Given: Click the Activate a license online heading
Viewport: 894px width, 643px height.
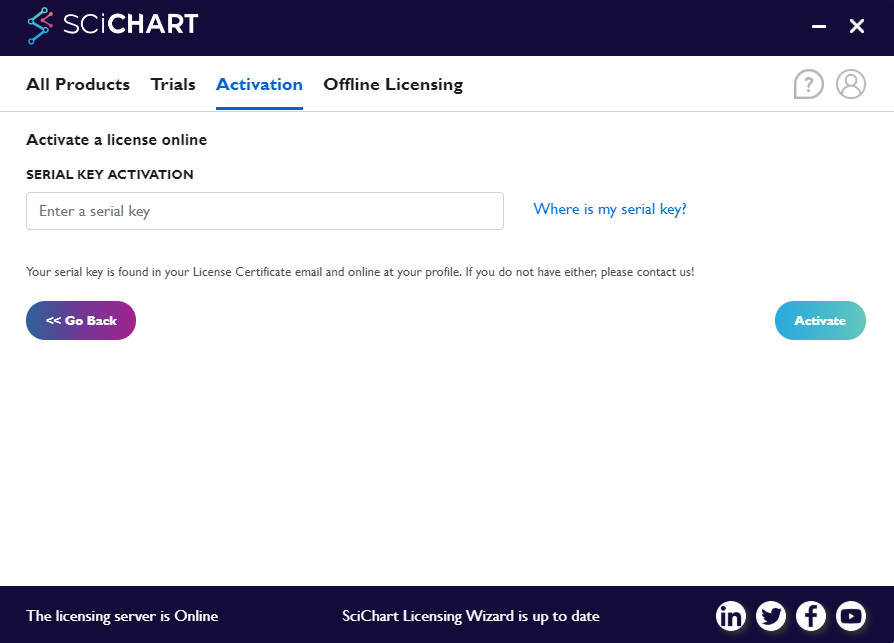Looking at the screenshot, I should [x=116, y=139].
